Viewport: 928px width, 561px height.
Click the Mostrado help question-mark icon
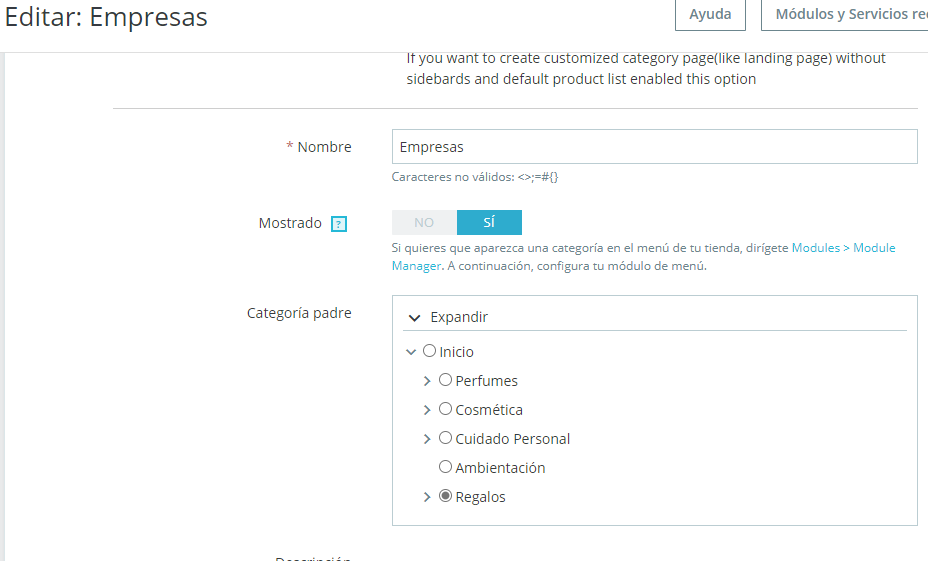coord(338,224)
